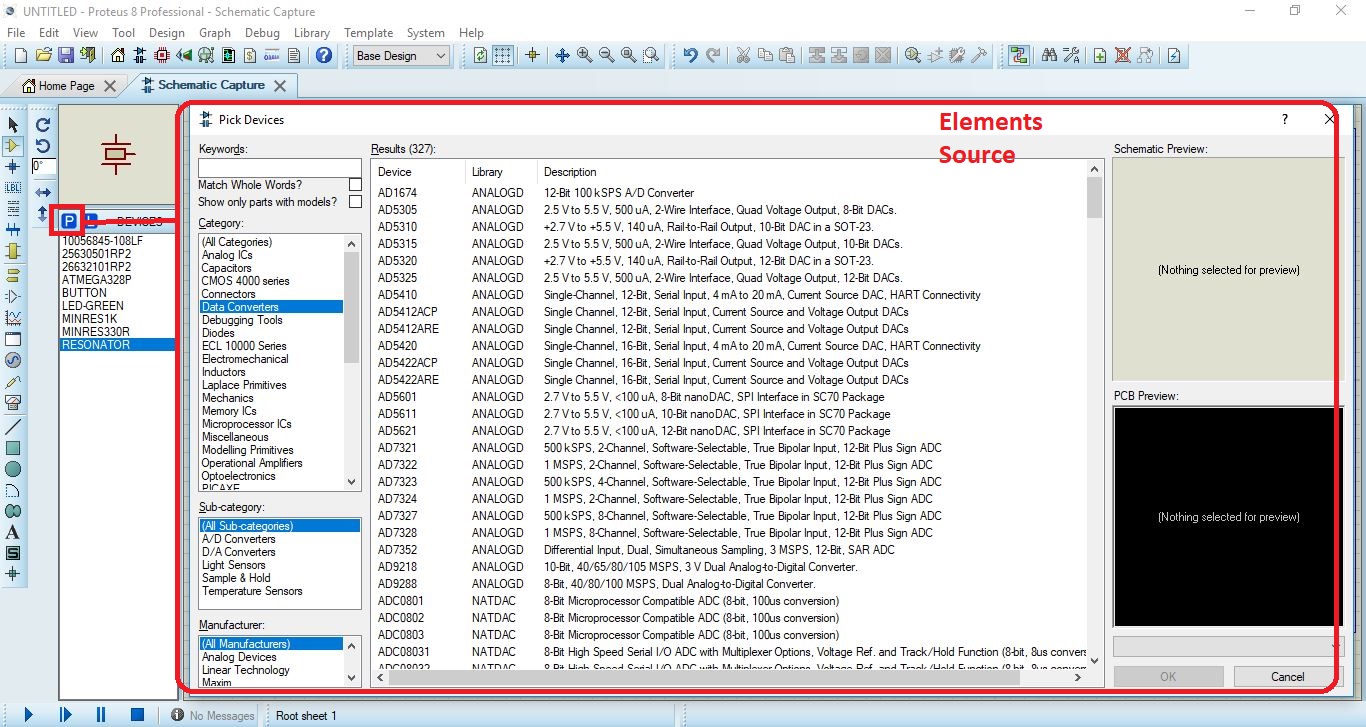Open the File menu
The height and width of the screenshot is (727, 1366).
(x=16, y=33)
